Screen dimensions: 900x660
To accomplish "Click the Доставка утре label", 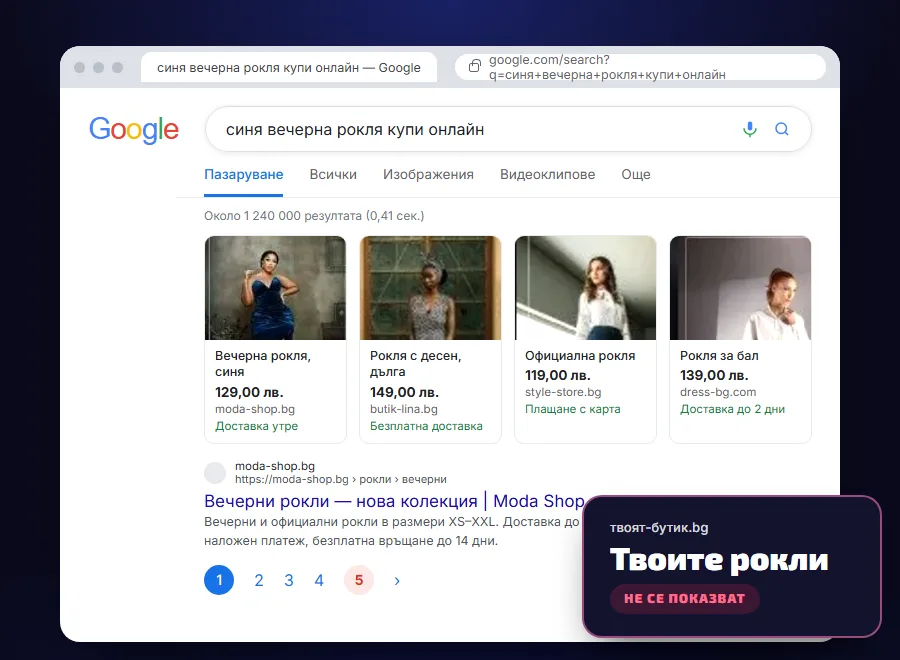I will click(257, 426).
